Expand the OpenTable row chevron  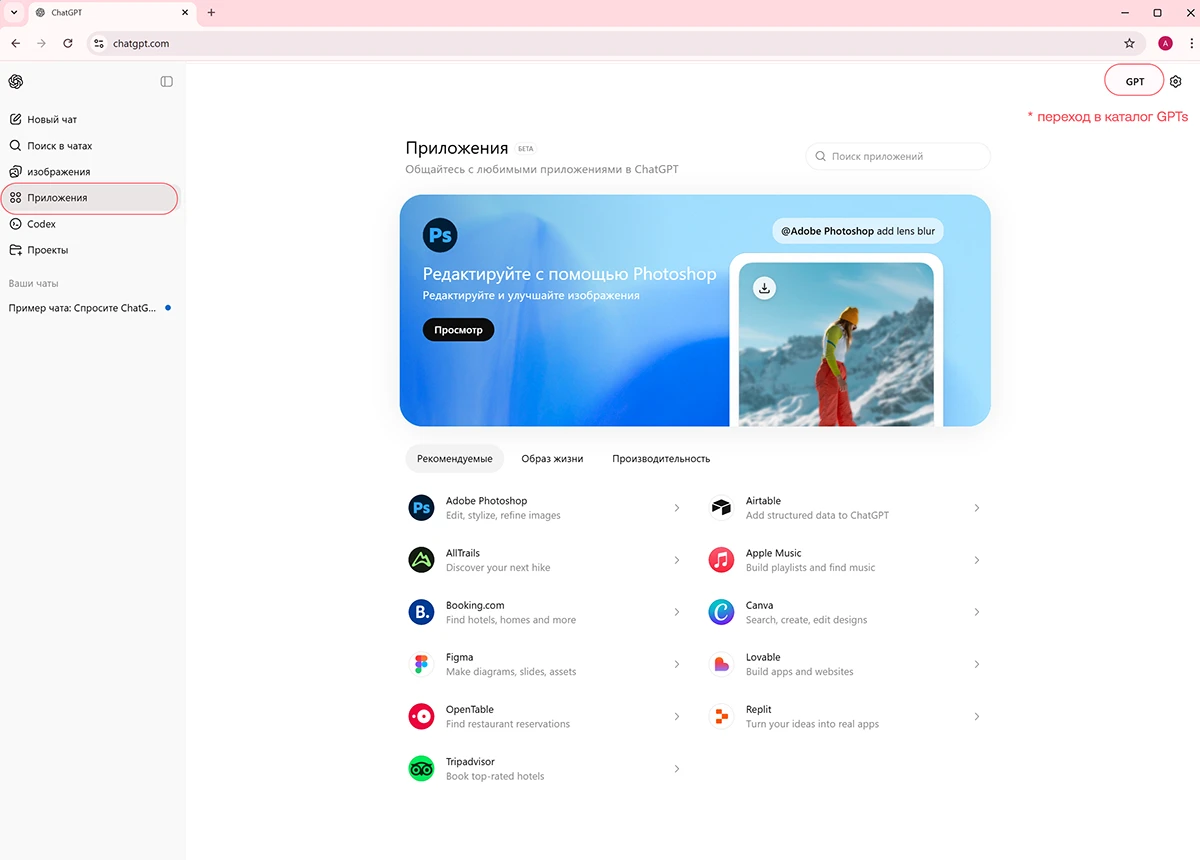pos(677,716)
